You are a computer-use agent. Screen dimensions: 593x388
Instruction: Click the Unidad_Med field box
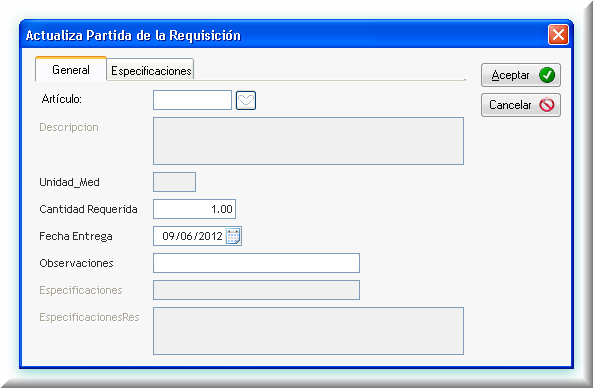174,182
